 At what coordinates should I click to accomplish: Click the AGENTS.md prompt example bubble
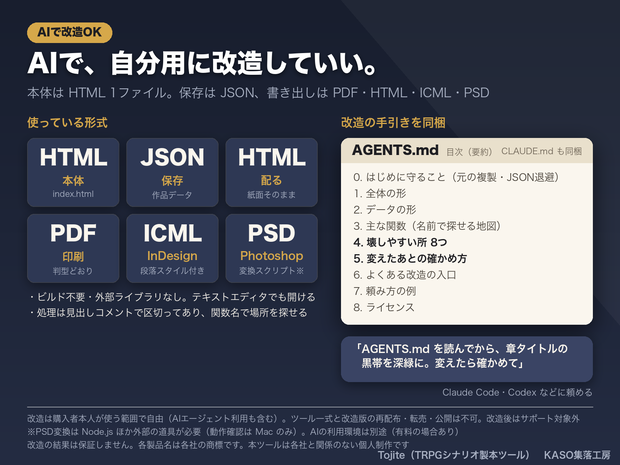tap(467, 359)
